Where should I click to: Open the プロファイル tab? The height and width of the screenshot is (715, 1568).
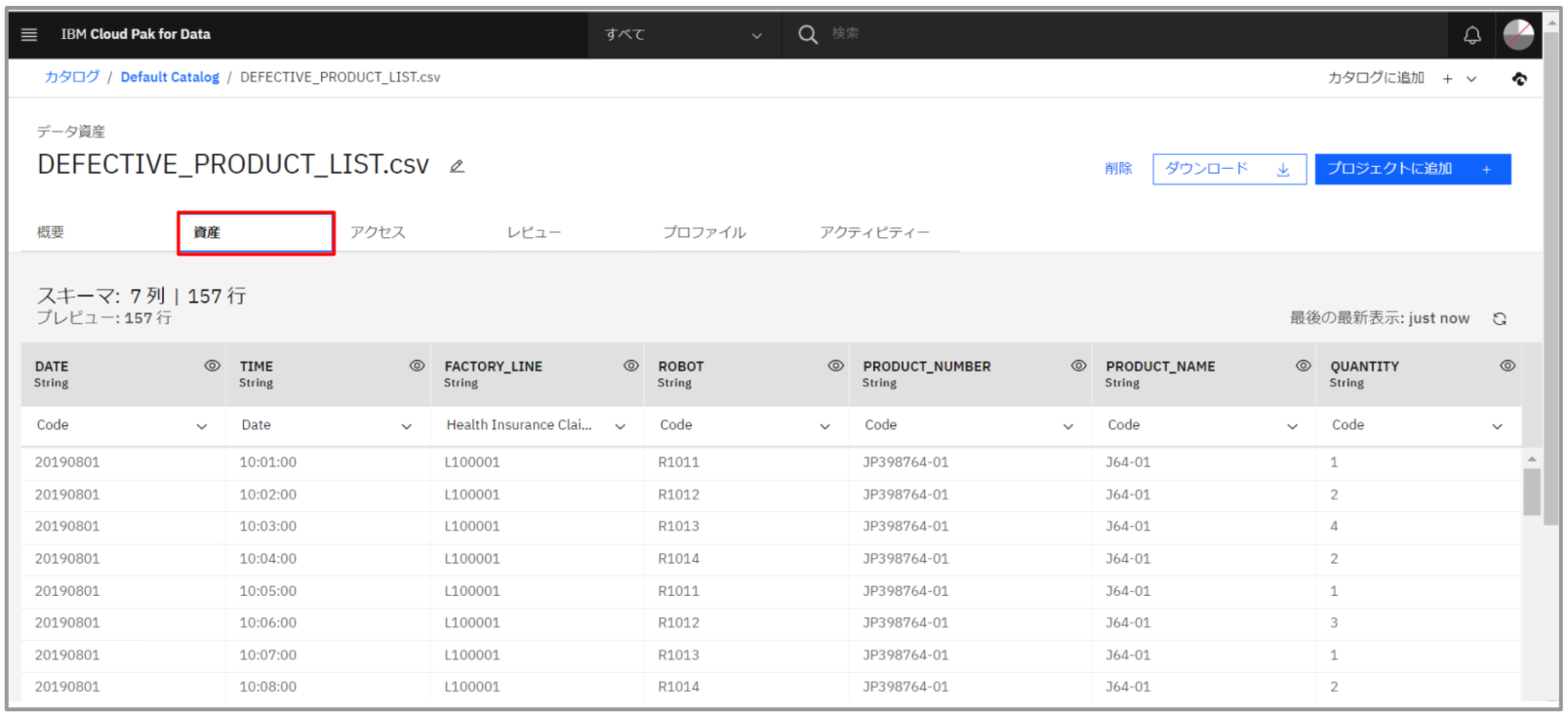pos(724,232)
